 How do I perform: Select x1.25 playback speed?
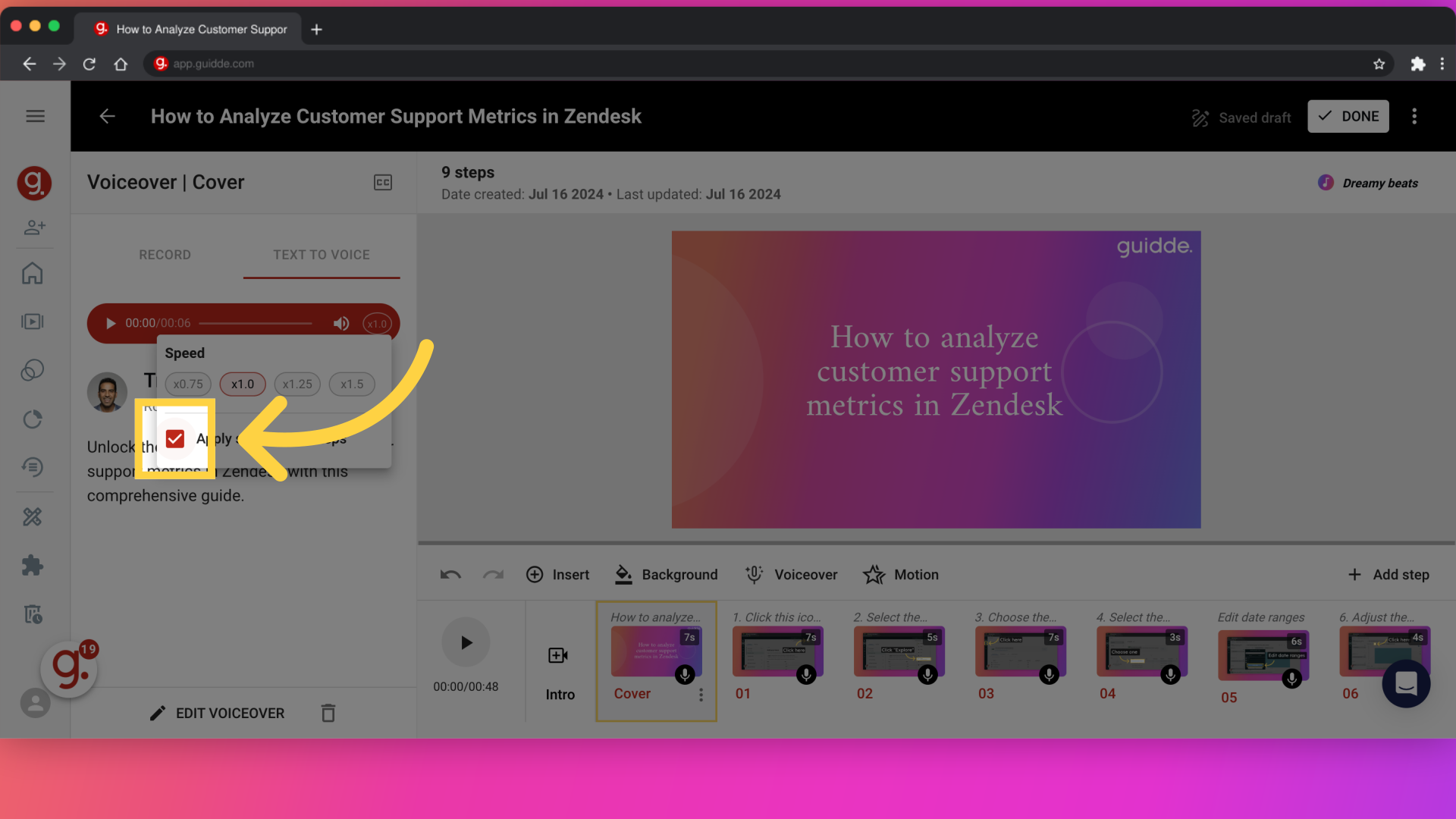click(297, 384)
